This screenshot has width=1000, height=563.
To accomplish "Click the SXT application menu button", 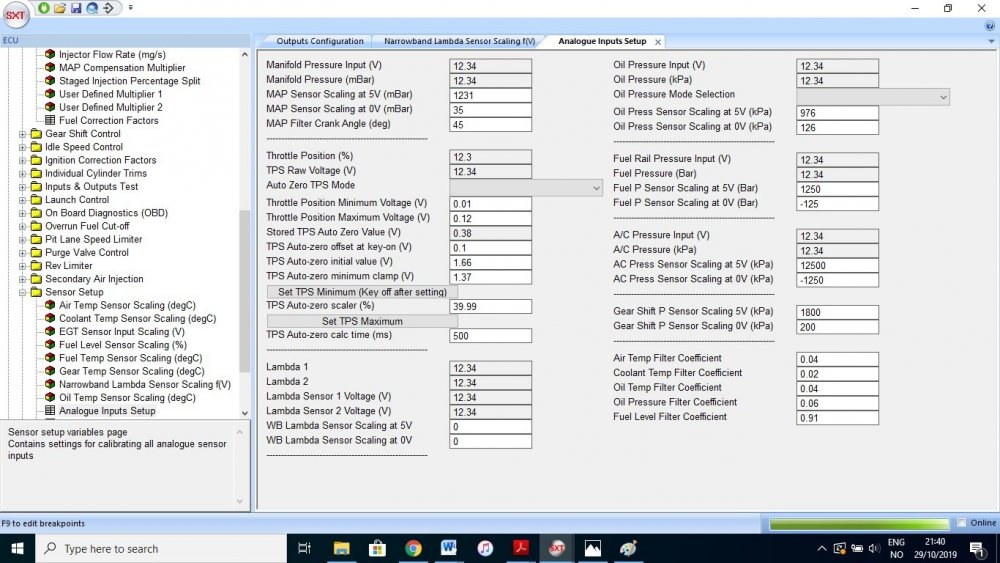I will click(16, 16).
